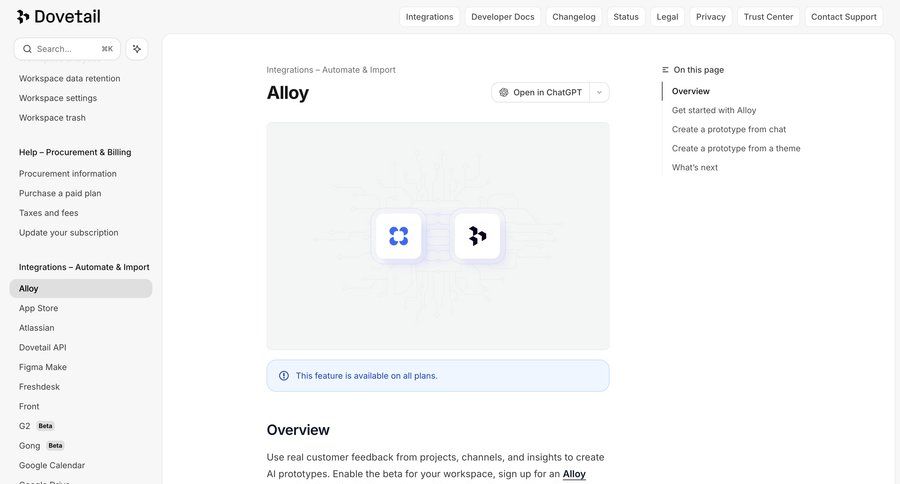Click the magnifier icon in search box
900x484 pixels.
coord(27,49)
